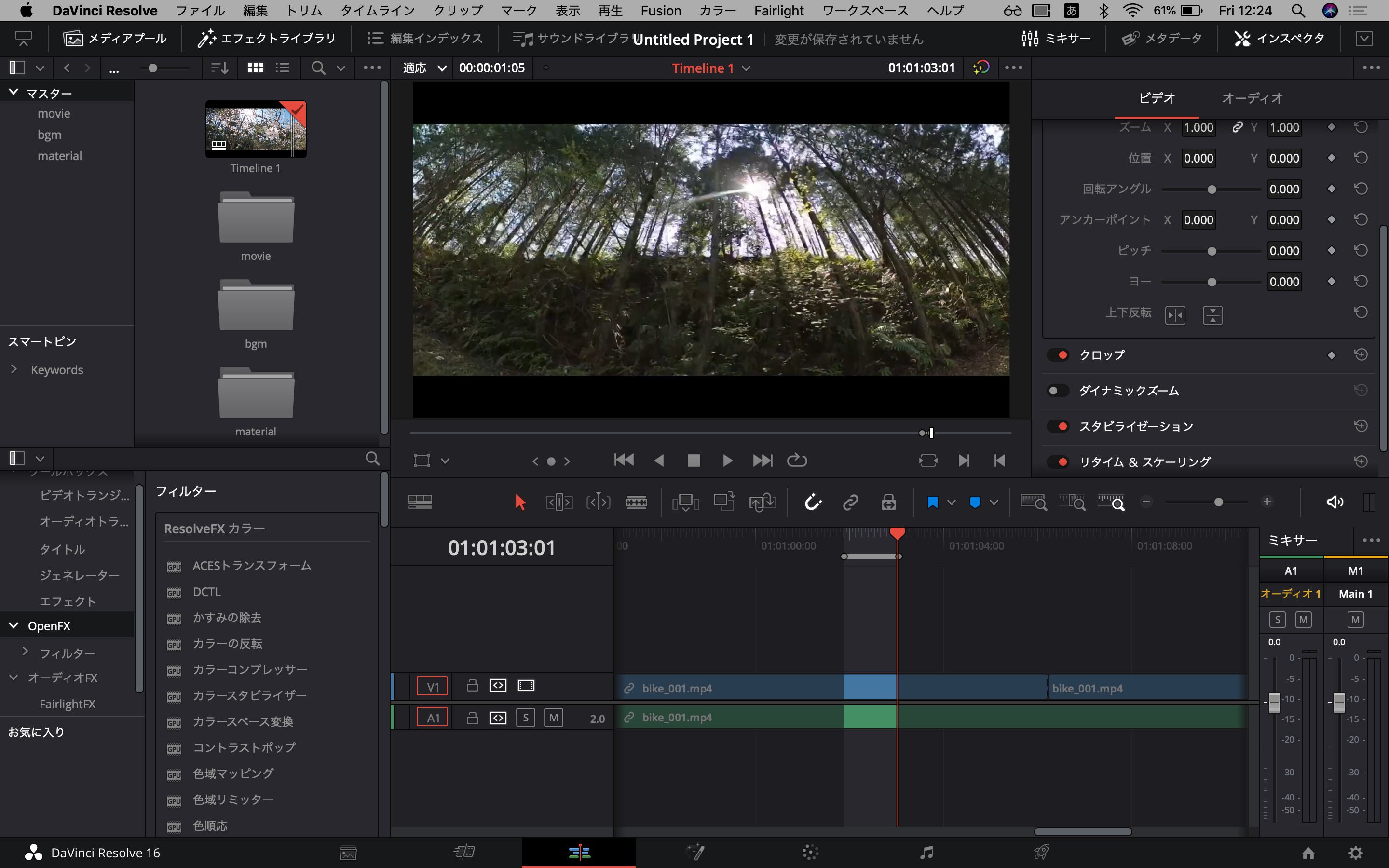Enable the Dynamic Zoom switch
1389x868 pixels.
tap(1058, 391)
